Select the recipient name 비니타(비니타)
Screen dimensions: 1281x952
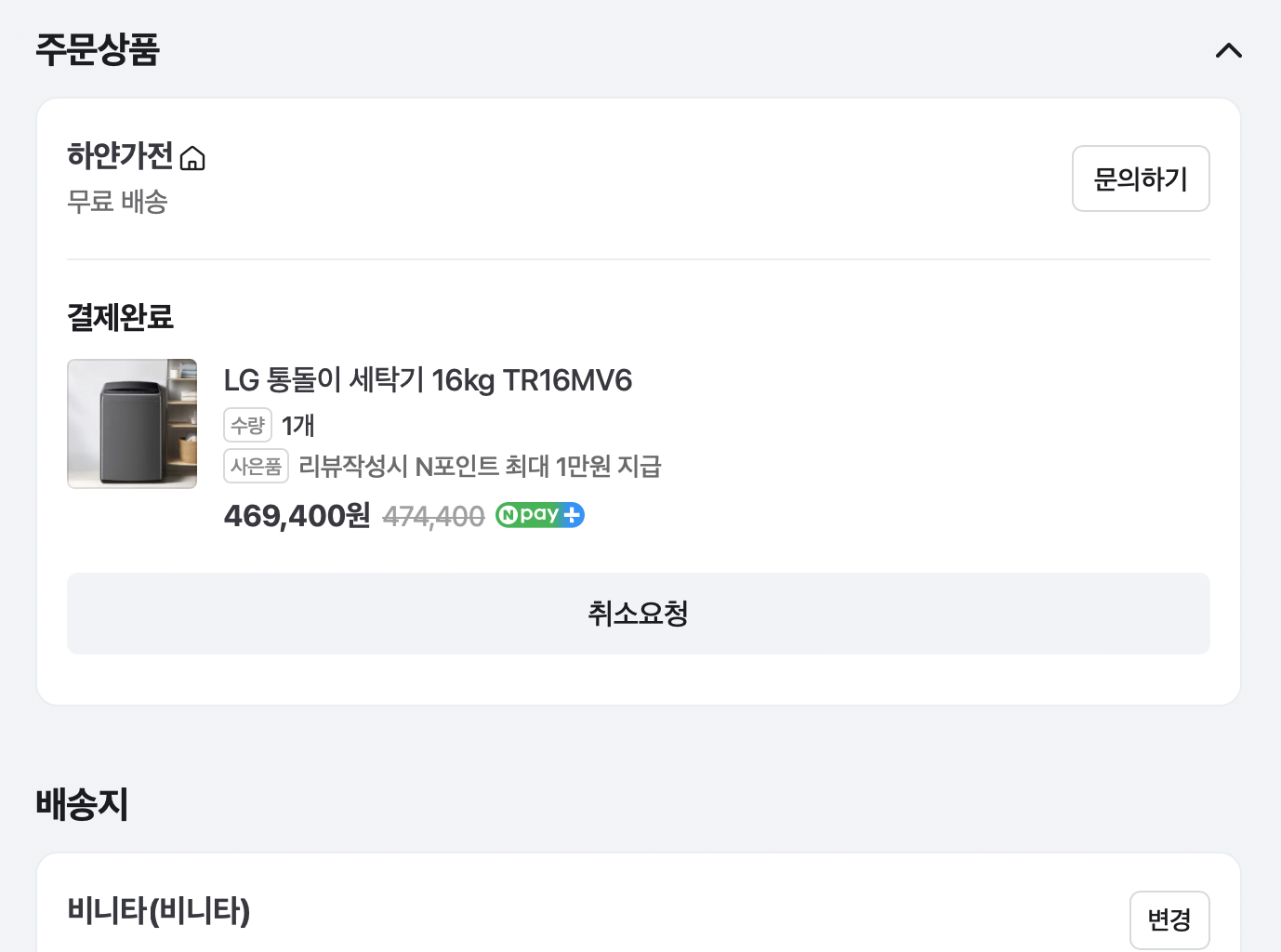tap(158, 912)
